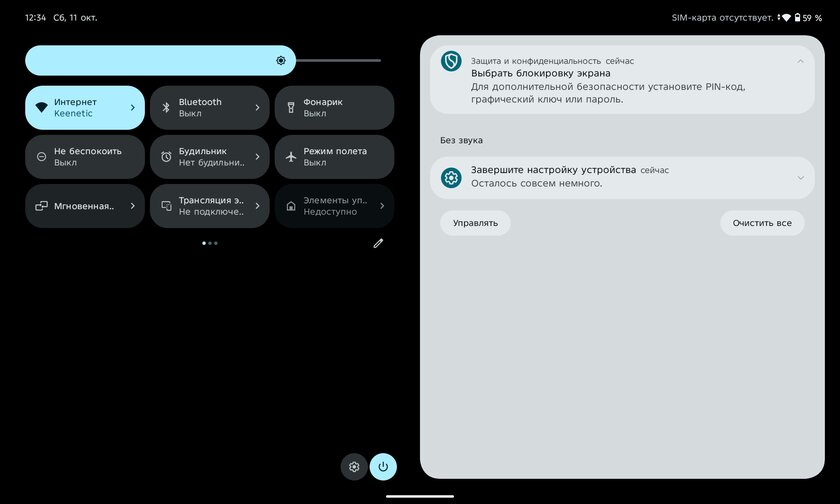The image size is (840, 504).
Task: Collapse the screen lock notification chevron
Action: click(800, 61)
